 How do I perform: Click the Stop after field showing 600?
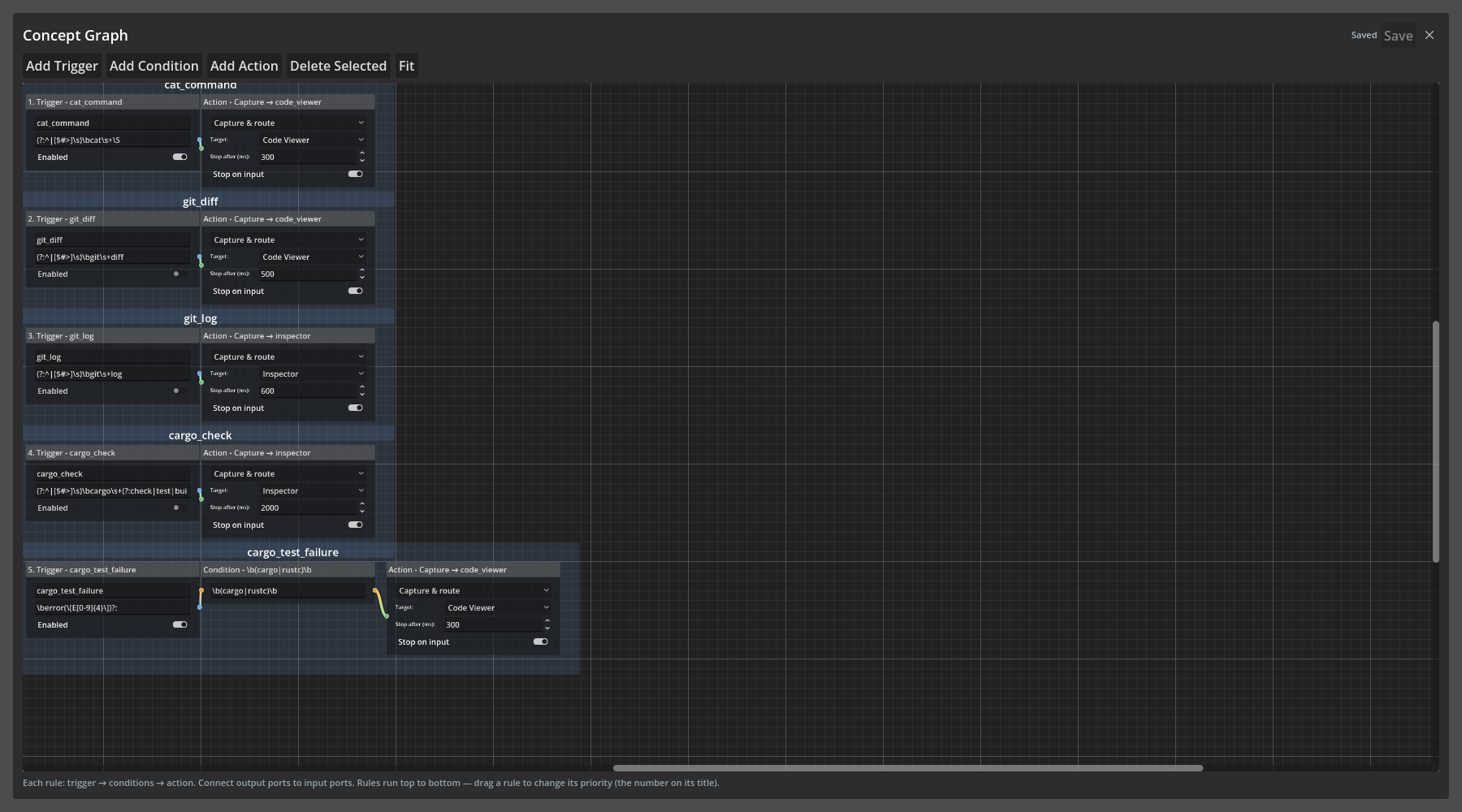309,391
